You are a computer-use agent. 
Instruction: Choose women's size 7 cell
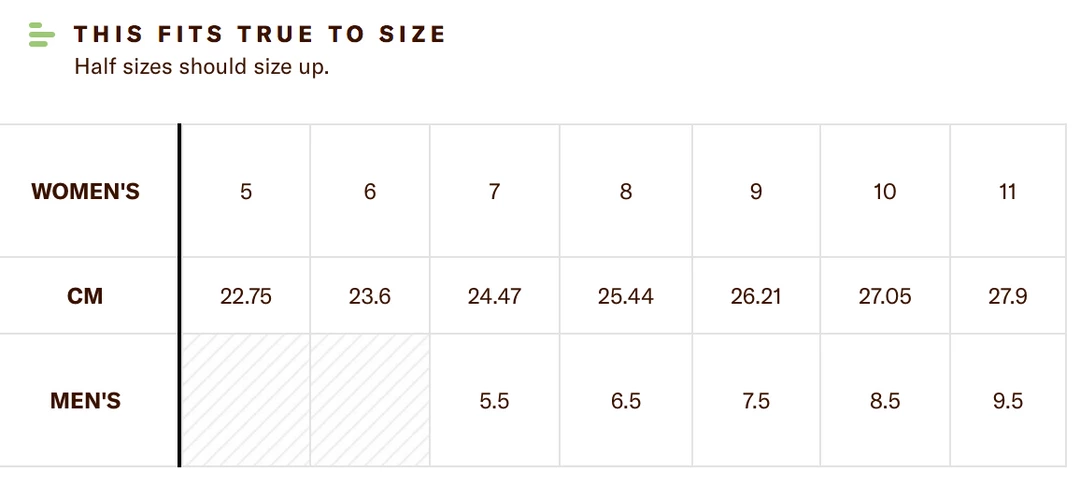494,191
